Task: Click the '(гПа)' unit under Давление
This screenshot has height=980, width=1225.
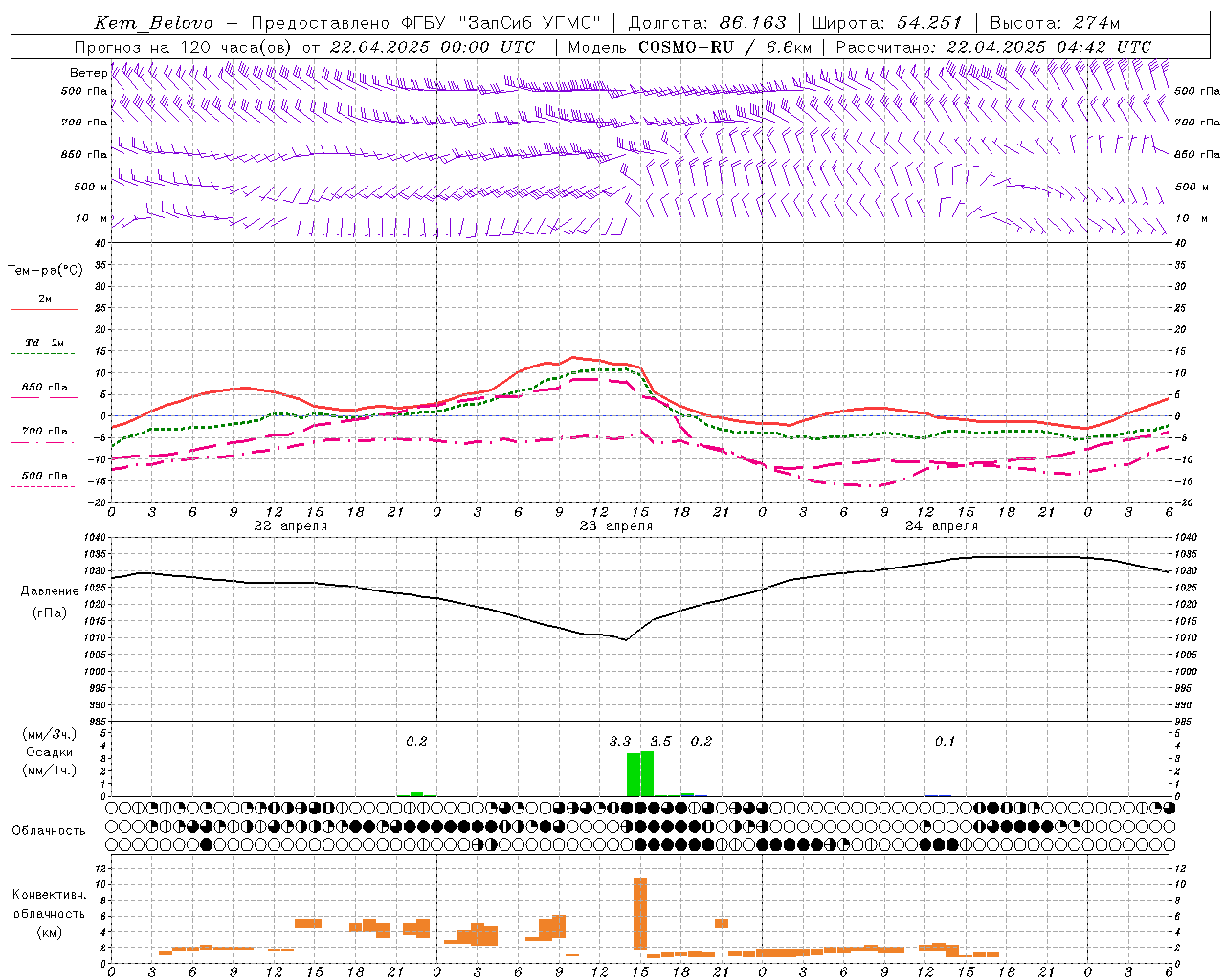Action: tap(50, 613)
